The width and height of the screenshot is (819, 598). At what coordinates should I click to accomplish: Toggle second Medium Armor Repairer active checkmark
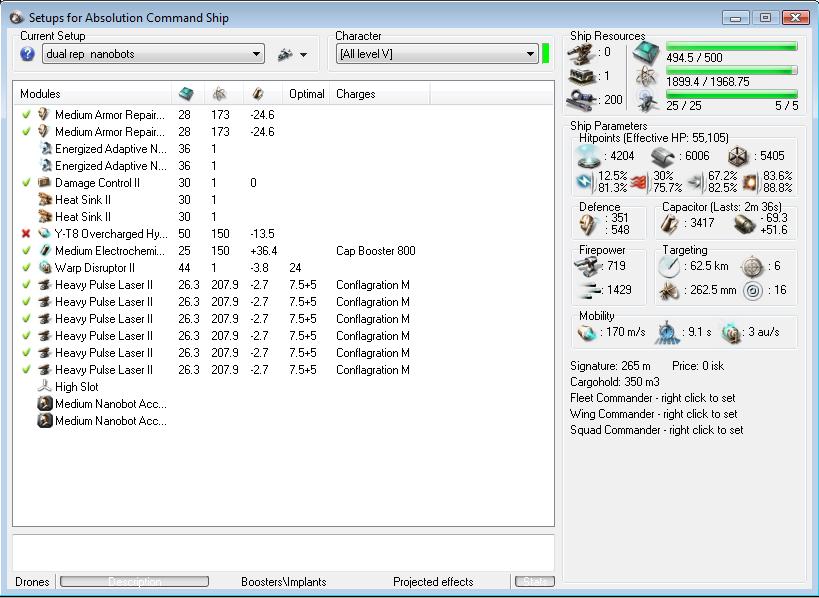tap(26, 132)
